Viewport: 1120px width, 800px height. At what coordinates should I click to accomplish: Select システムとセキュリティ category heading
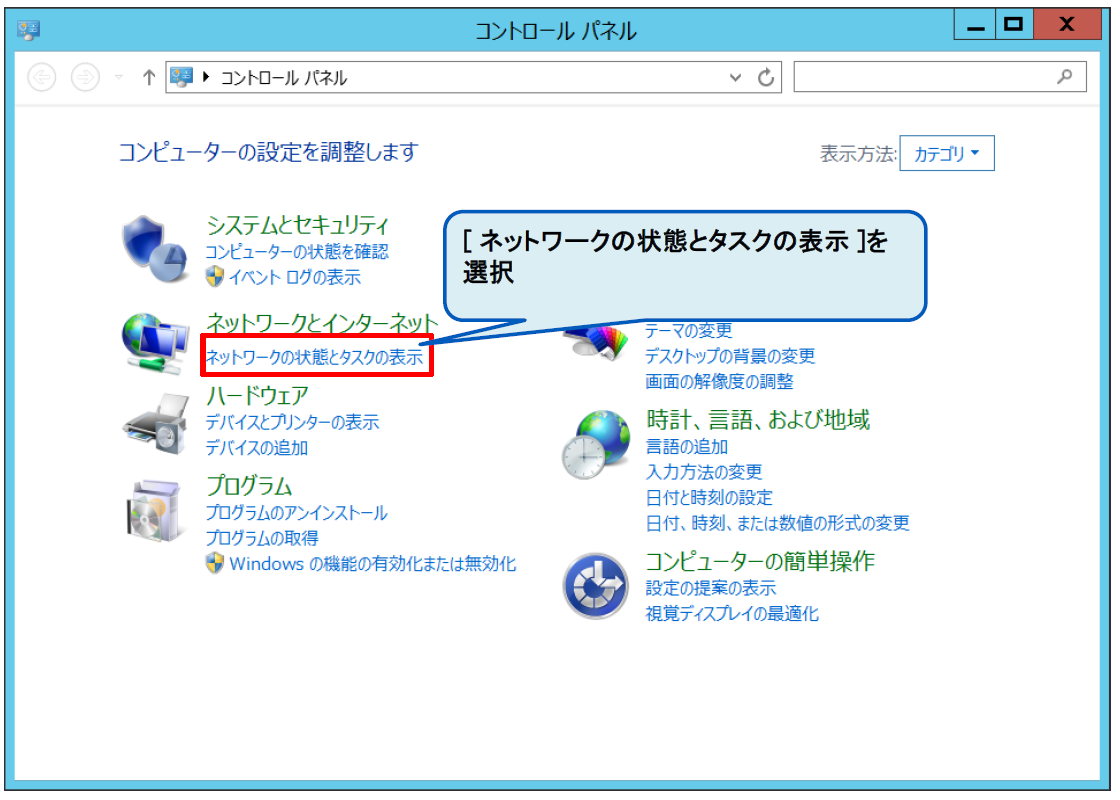point(297,224)
